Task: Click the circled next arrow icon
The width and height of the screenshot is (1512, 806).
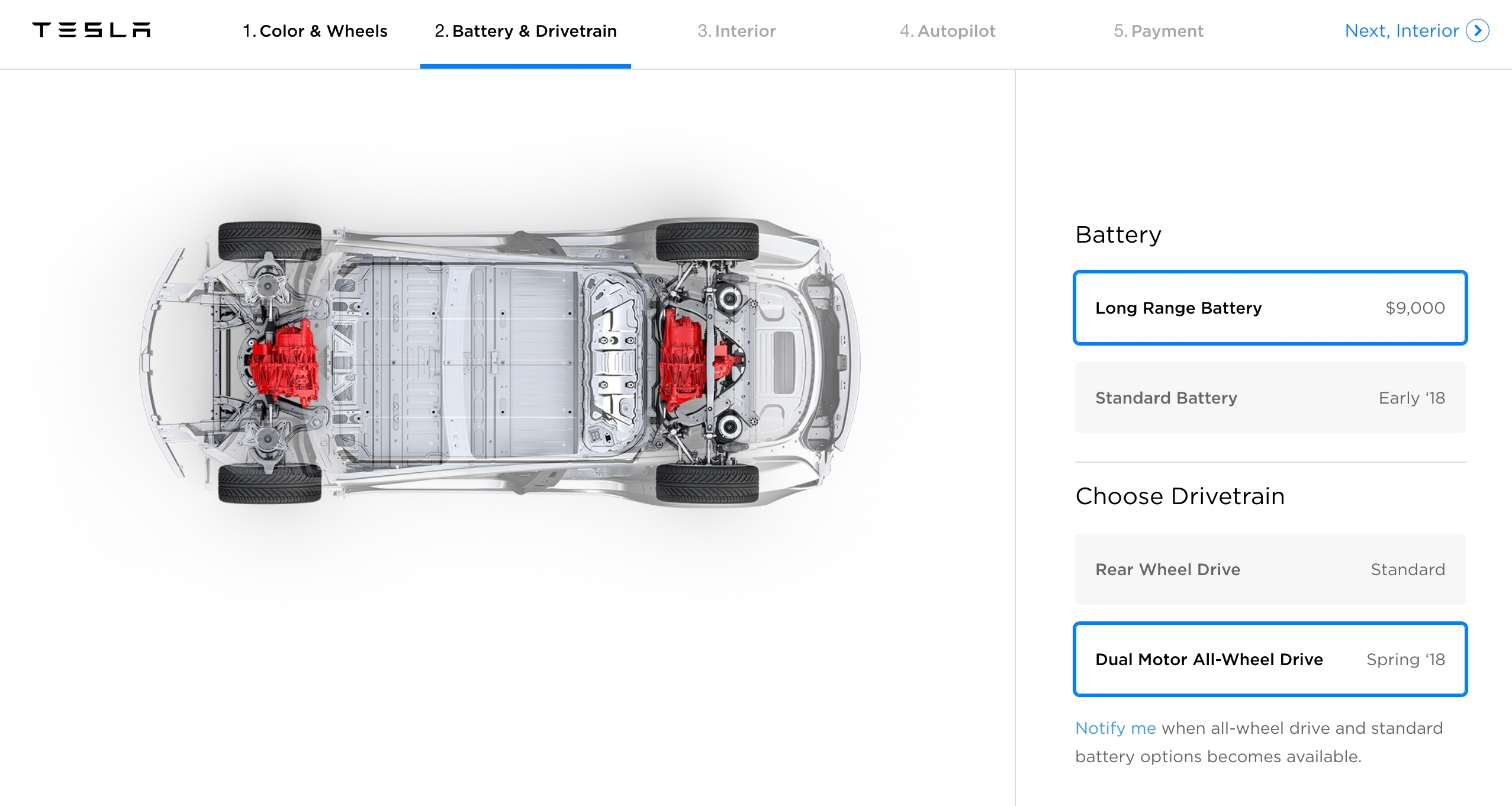Action: (x=1478, y=31)
